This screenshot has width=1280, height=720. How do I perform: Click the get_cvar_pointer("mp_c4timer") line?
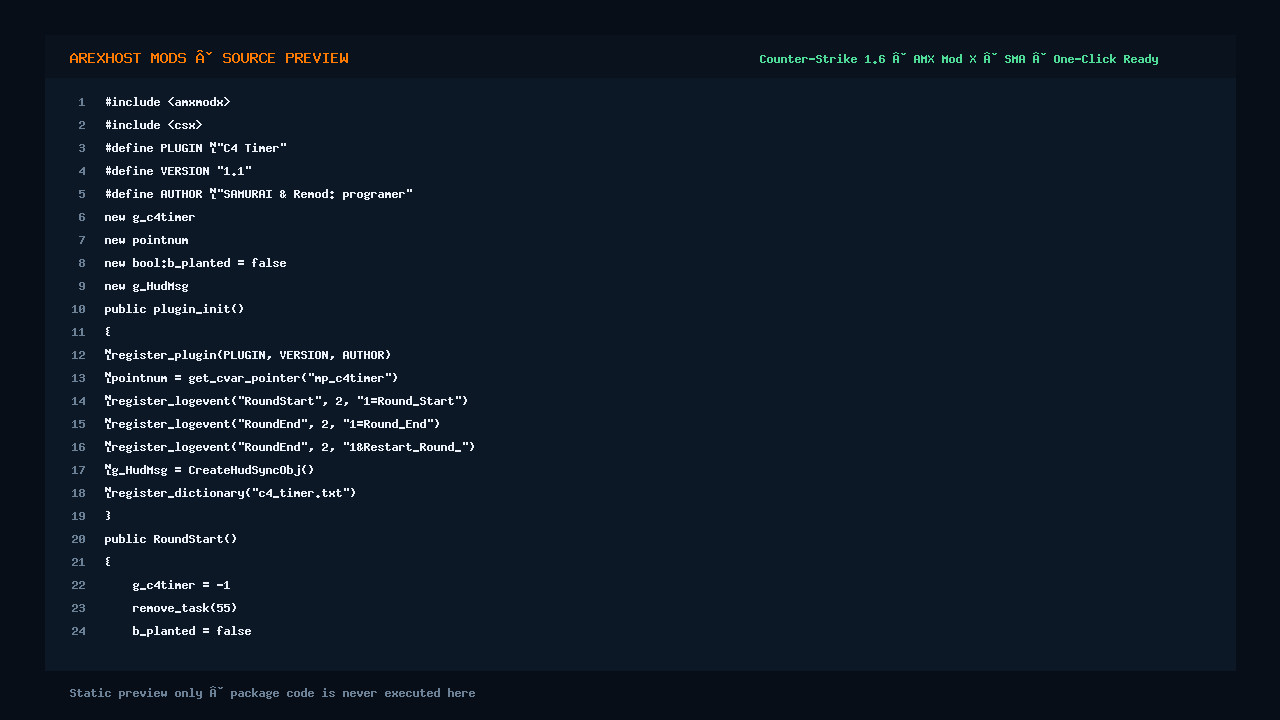click(x=251, y=378)
